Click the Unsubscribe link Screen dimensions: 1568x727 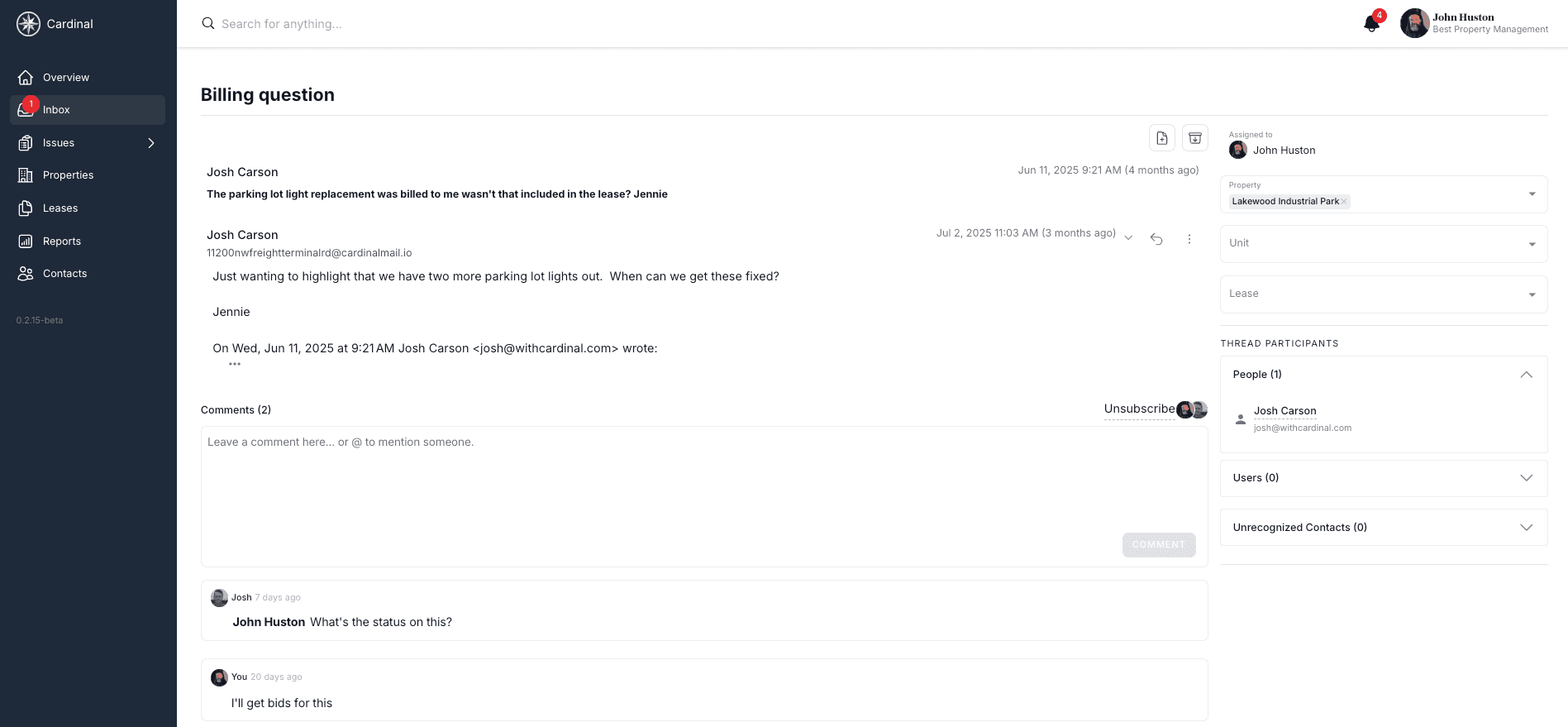click(x=1139, y=409)
